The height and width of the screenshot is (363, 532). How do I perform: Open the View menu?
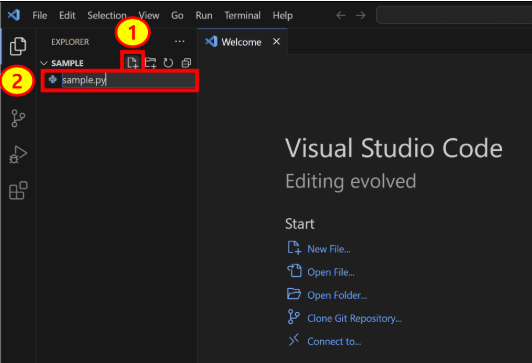149,15
